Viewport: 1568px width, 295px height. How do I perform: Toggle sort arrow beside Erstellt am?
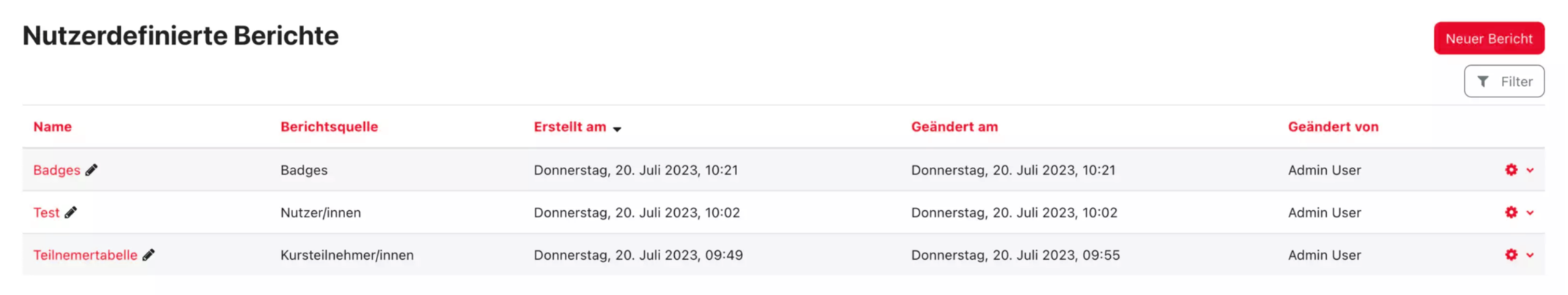(x=617, y=129)
